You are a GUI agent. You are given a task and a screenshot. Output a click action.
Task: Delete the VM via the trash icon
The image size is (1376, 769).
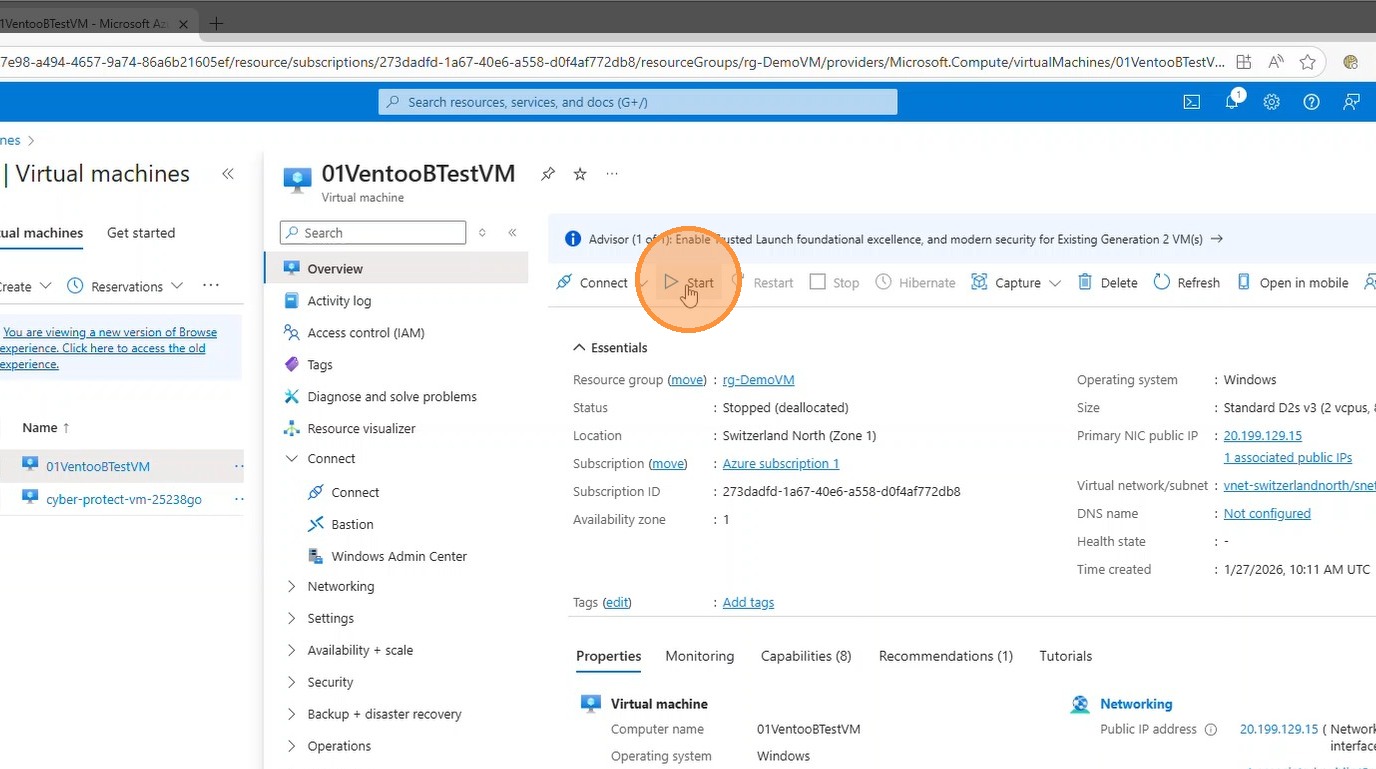click(1107, 283)
